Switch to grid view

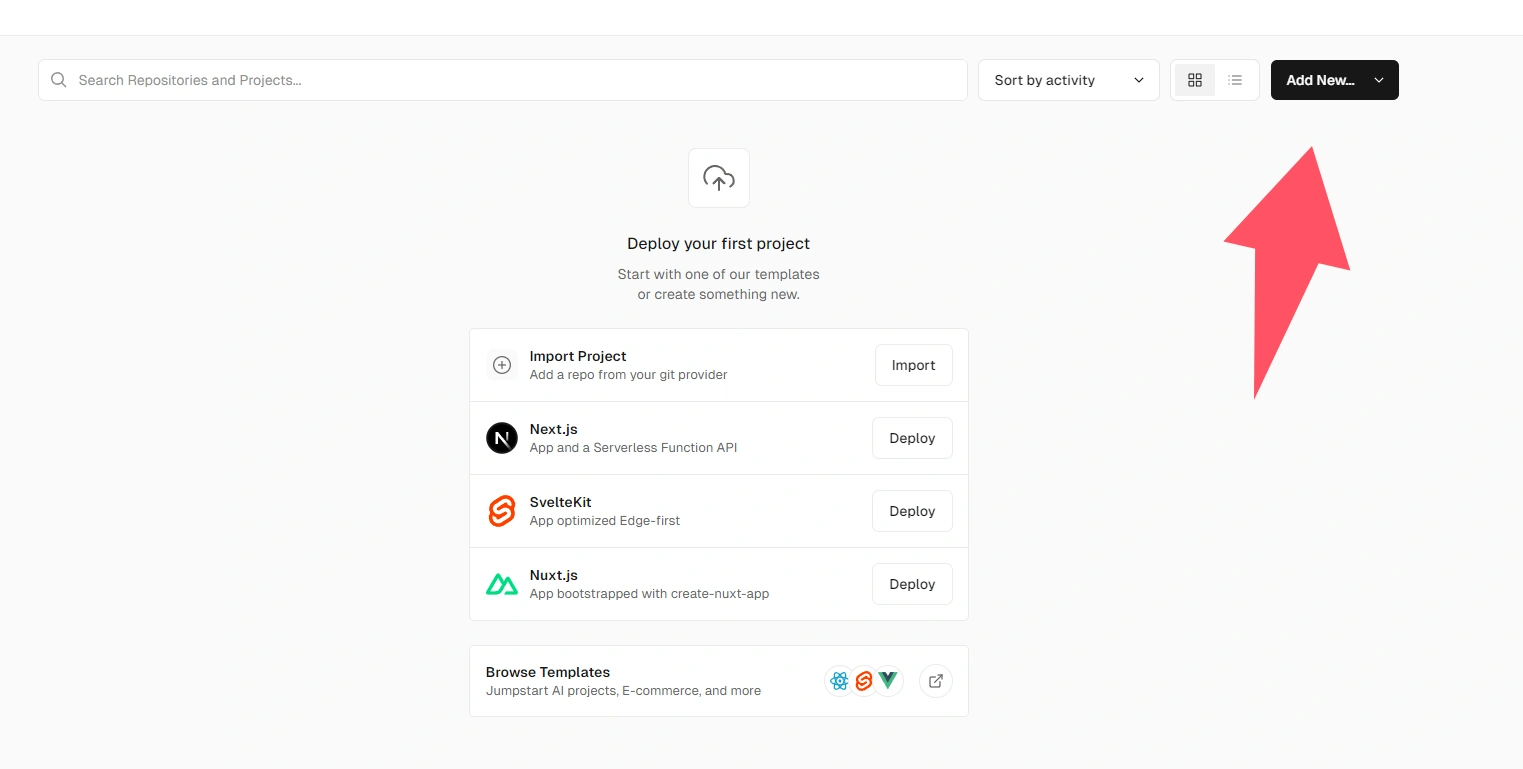pos(1195,80)
